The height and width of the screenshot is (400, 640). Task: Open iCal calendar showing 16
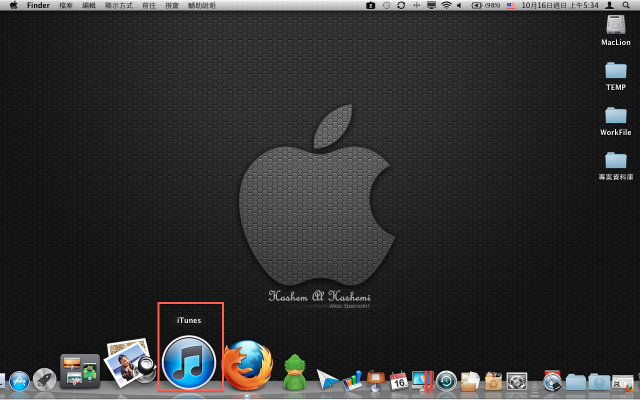(399, 380)
